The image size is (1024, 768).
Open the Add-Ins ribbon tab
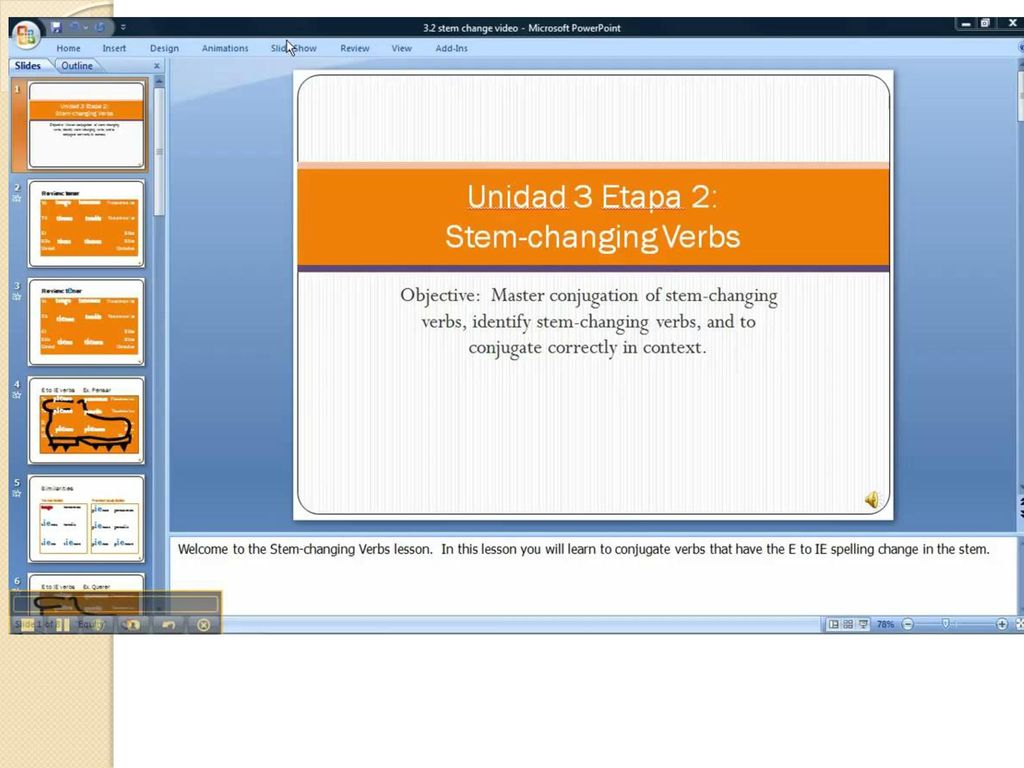(x=451, y=48)
